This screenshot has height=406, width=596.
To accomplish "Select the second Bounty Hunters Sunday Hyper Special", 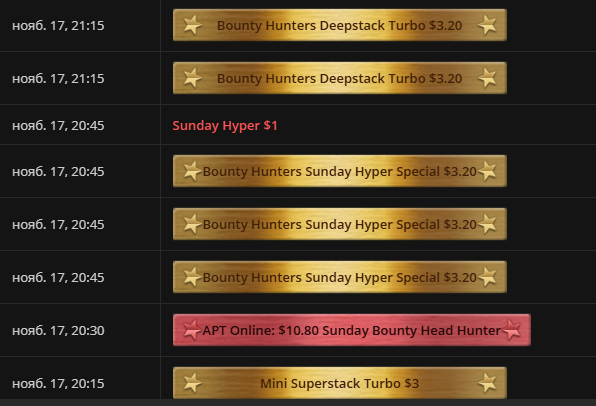I will (339, 224).
